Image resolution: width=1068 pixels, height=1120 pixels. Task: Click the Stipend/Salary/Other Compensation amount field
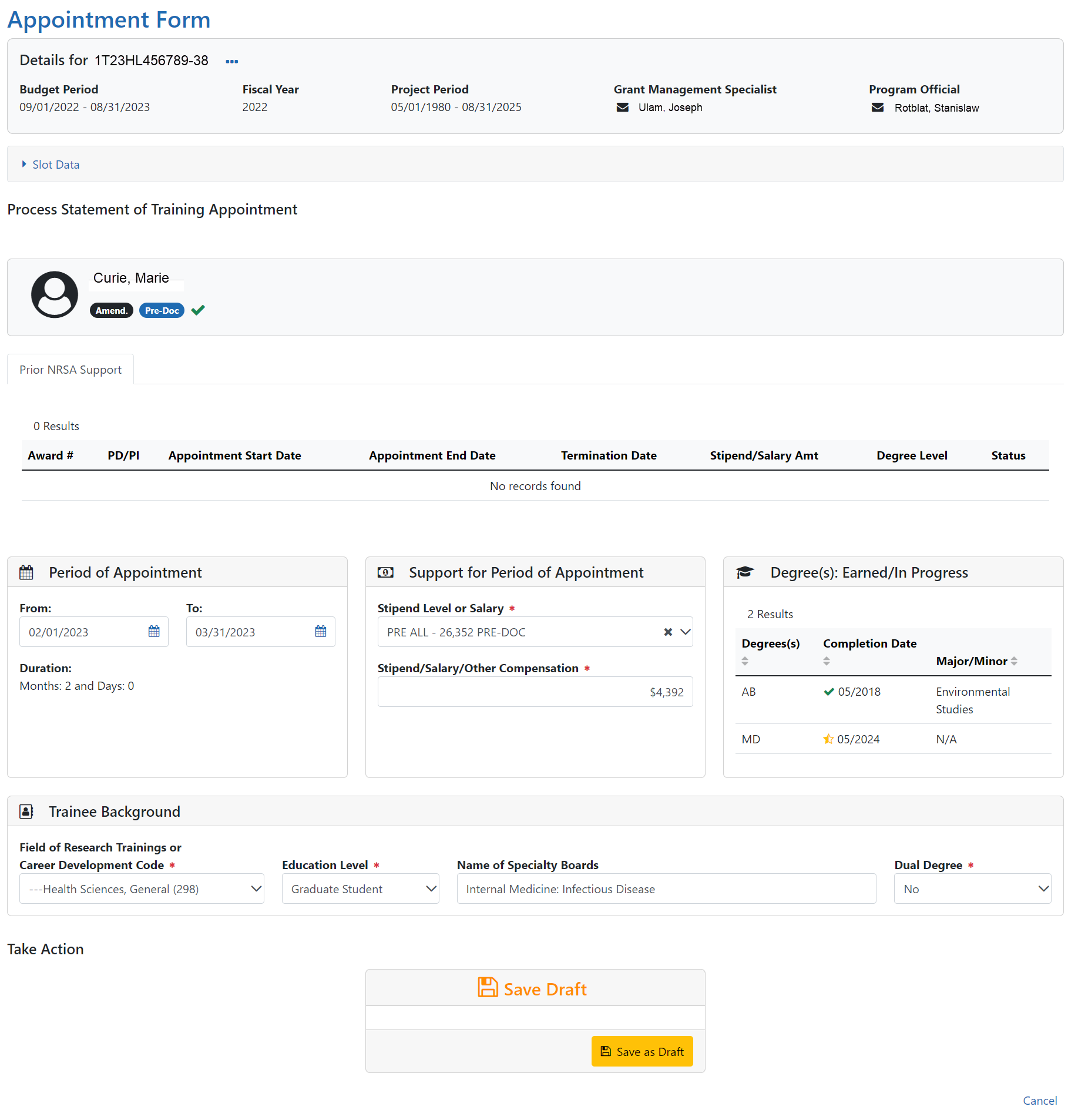(x=535, y=692)
